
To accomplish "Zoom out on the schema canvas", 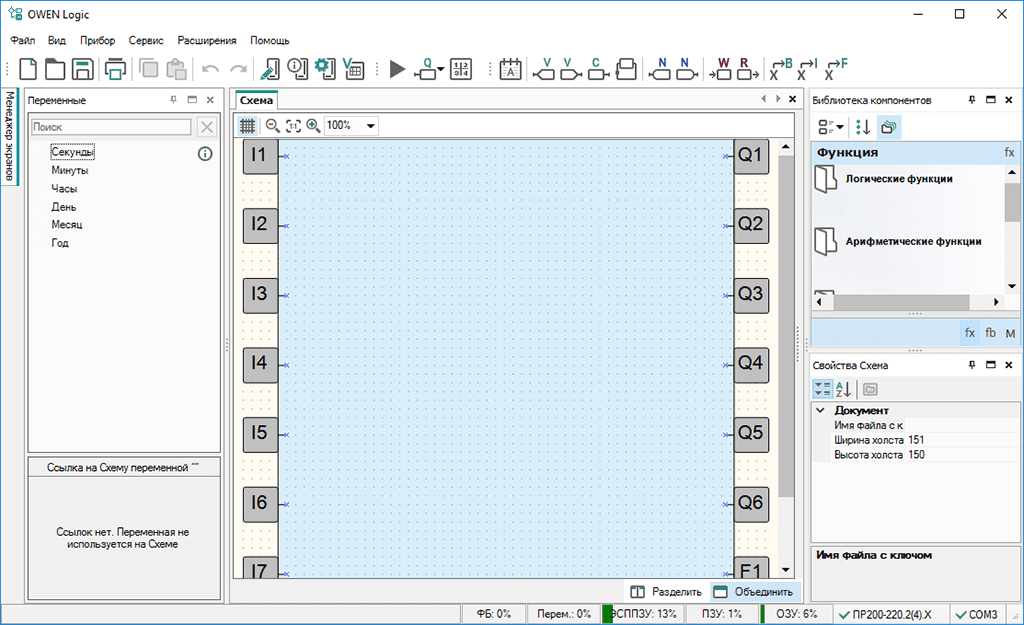I will pos(272,126).
